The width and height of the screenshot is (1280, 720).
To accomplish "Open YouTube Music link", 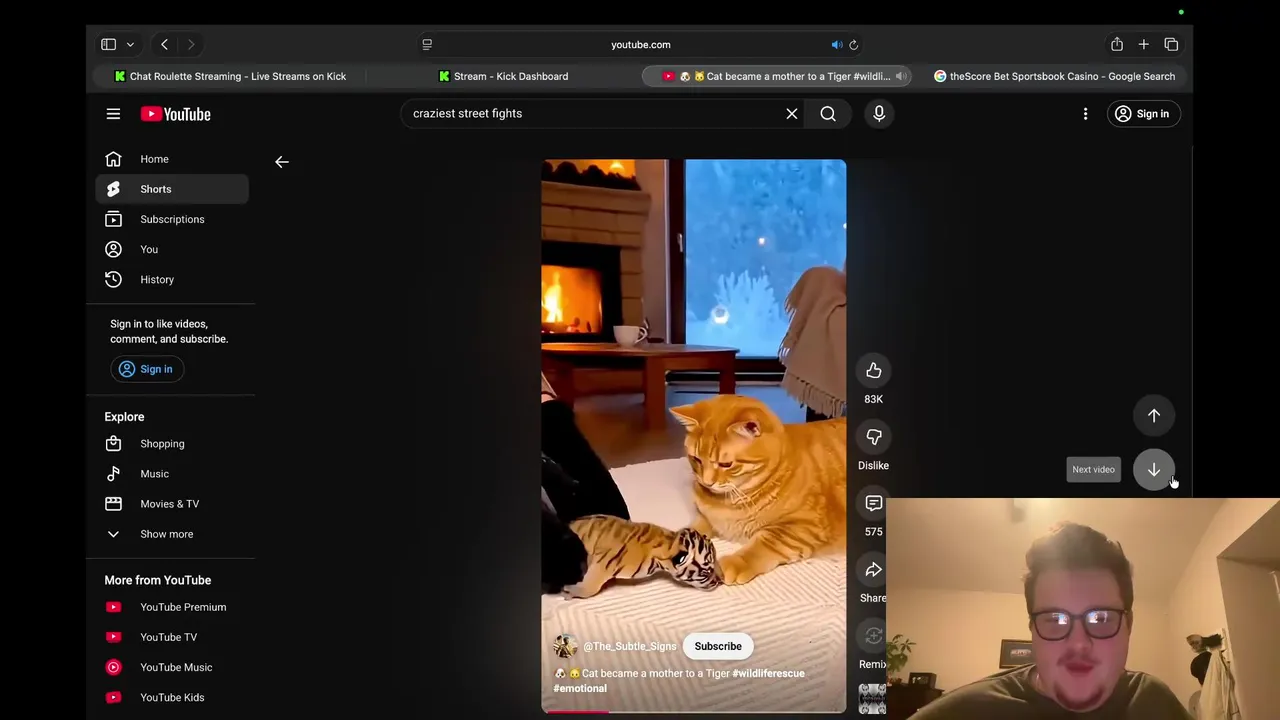I will [172, 667].
